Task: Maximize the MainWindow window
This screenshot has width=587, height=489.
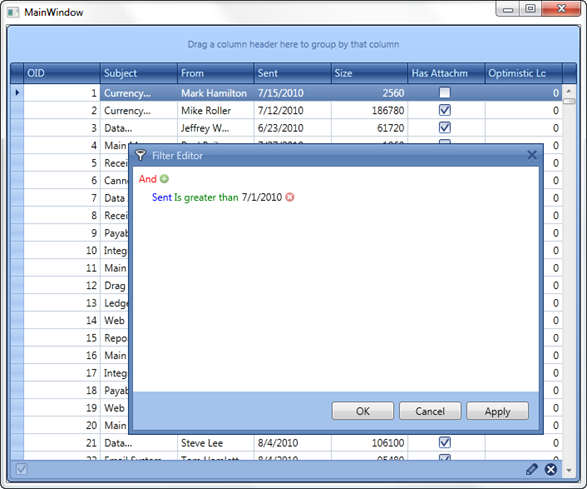Action: pos(530,9)
